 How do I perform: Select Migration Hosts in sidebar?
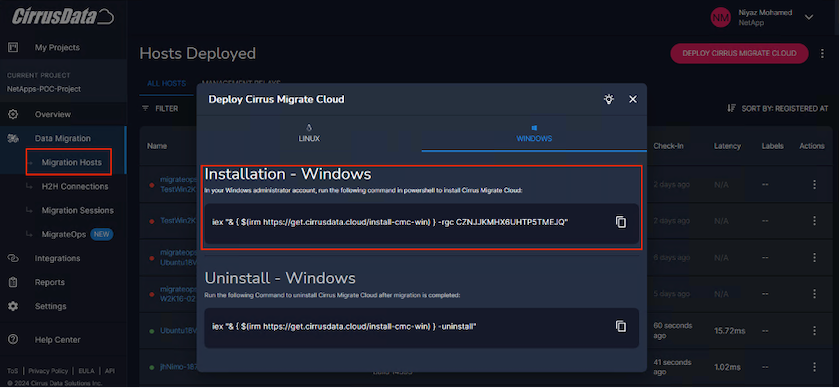pyautogui.click(x=71, y=162)
